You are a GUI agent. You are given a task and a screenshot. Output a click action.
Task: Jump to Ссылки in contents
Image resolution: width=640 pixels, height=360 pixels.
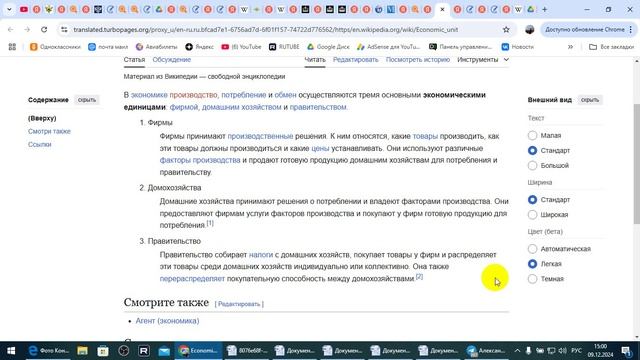(40, 144)
